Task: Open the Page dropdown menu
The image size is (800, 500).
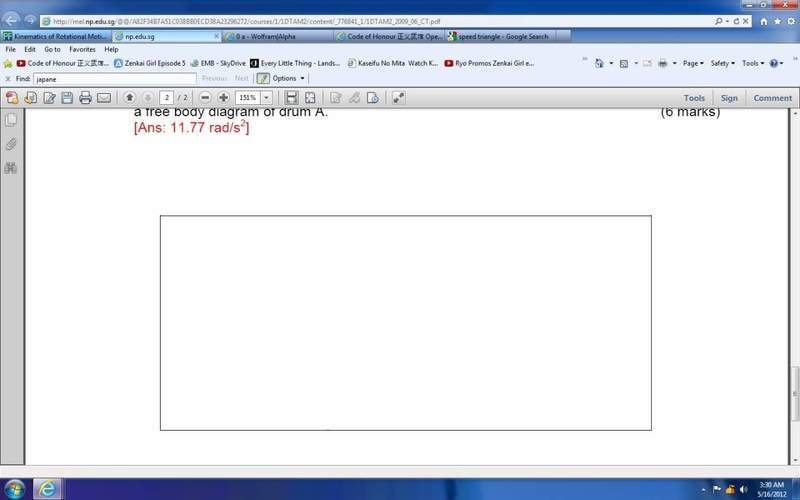Action: [x=693, y=63]
